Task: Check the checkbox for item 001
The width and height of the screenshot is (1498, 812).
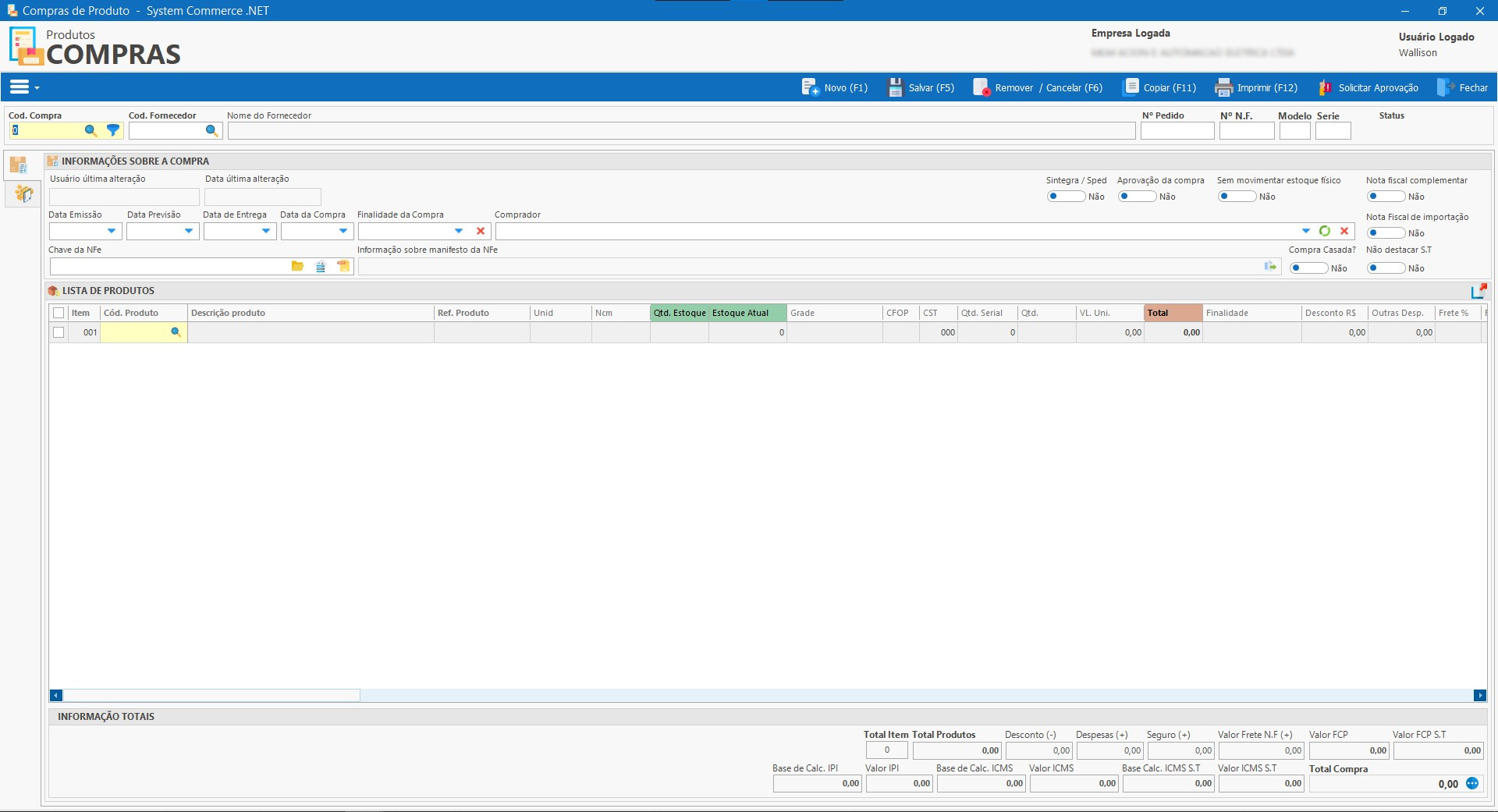Action: pos(59,332)
